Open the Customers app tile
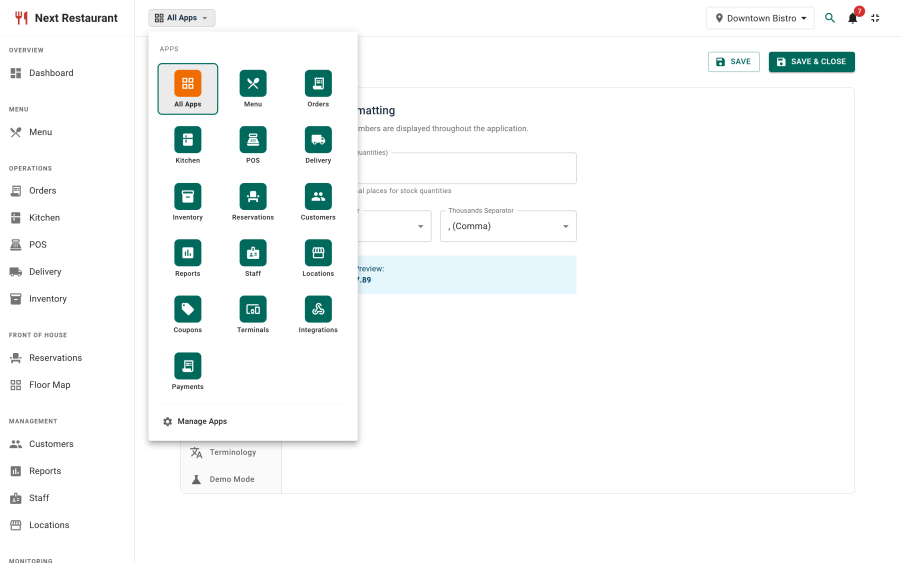The image size is (900, 563). click(x=318, y=202)
